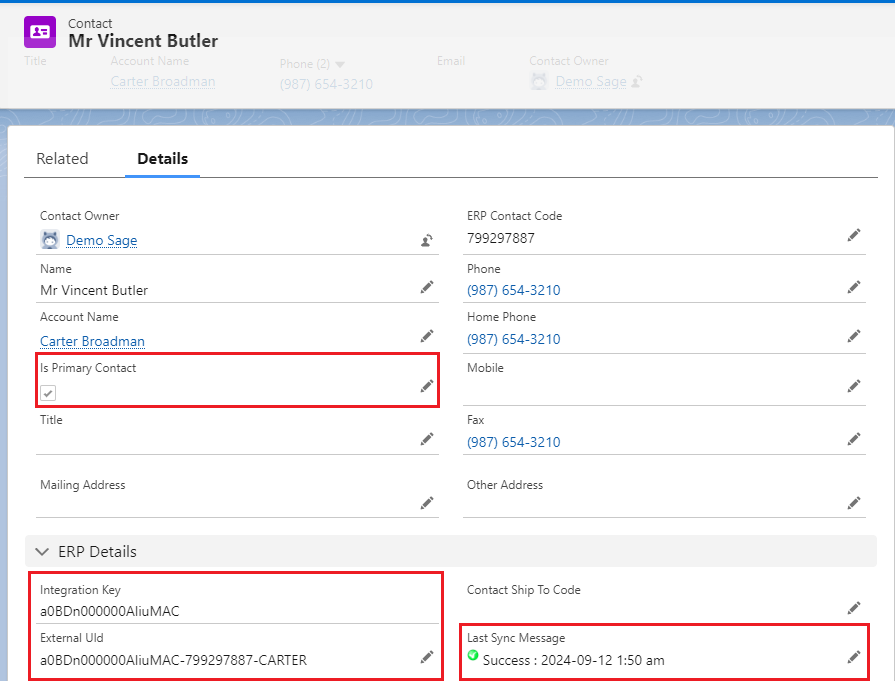Click pencil icon for External UId
This screenshot has height=683, width=895.
click(x=427, y=657)
